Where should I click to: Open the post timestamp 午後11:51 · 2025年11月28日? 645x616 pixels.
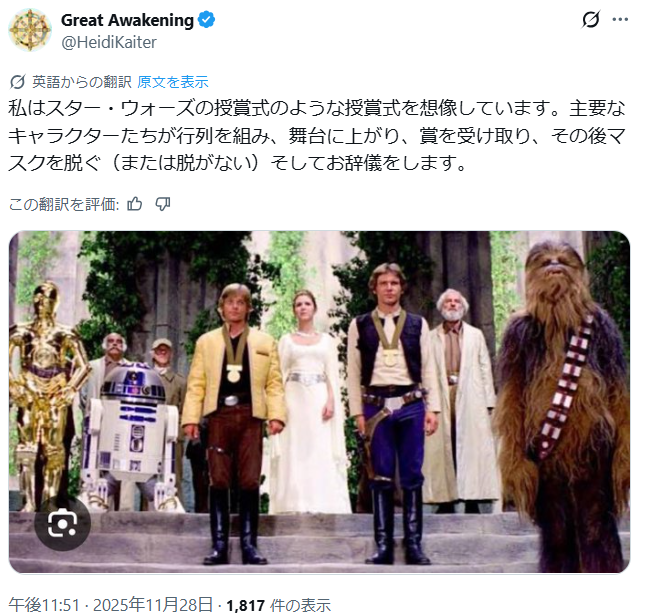(x=111, y=605)
